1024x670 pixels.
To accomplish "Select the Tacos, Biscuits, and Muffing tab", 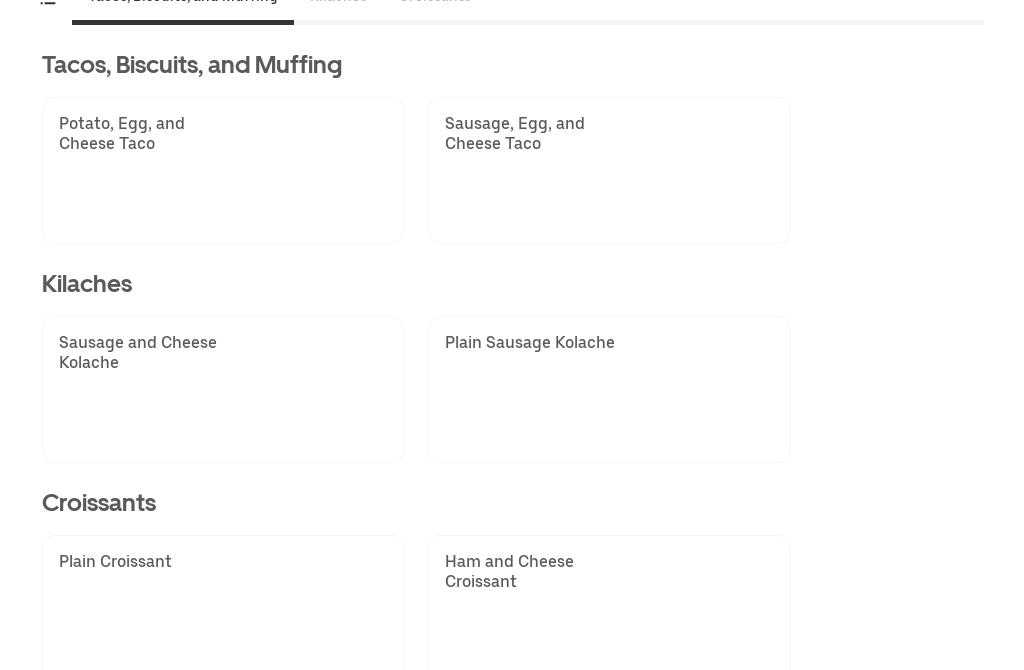I will coord(183,4).
